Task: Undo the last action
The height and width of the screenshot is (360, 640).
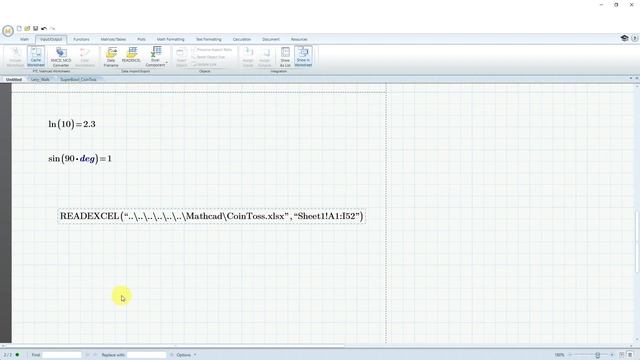Action: click(x=44, y=29)
